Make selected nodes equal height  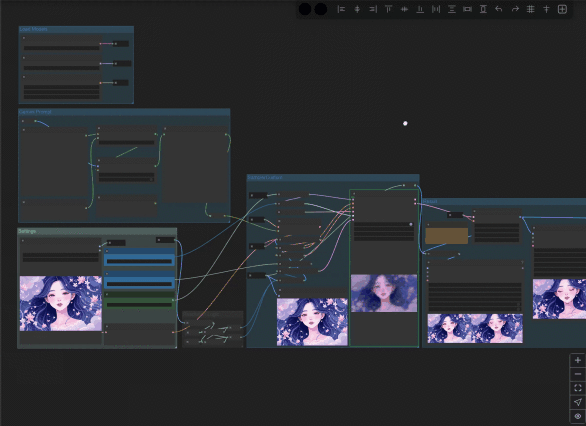483,9
